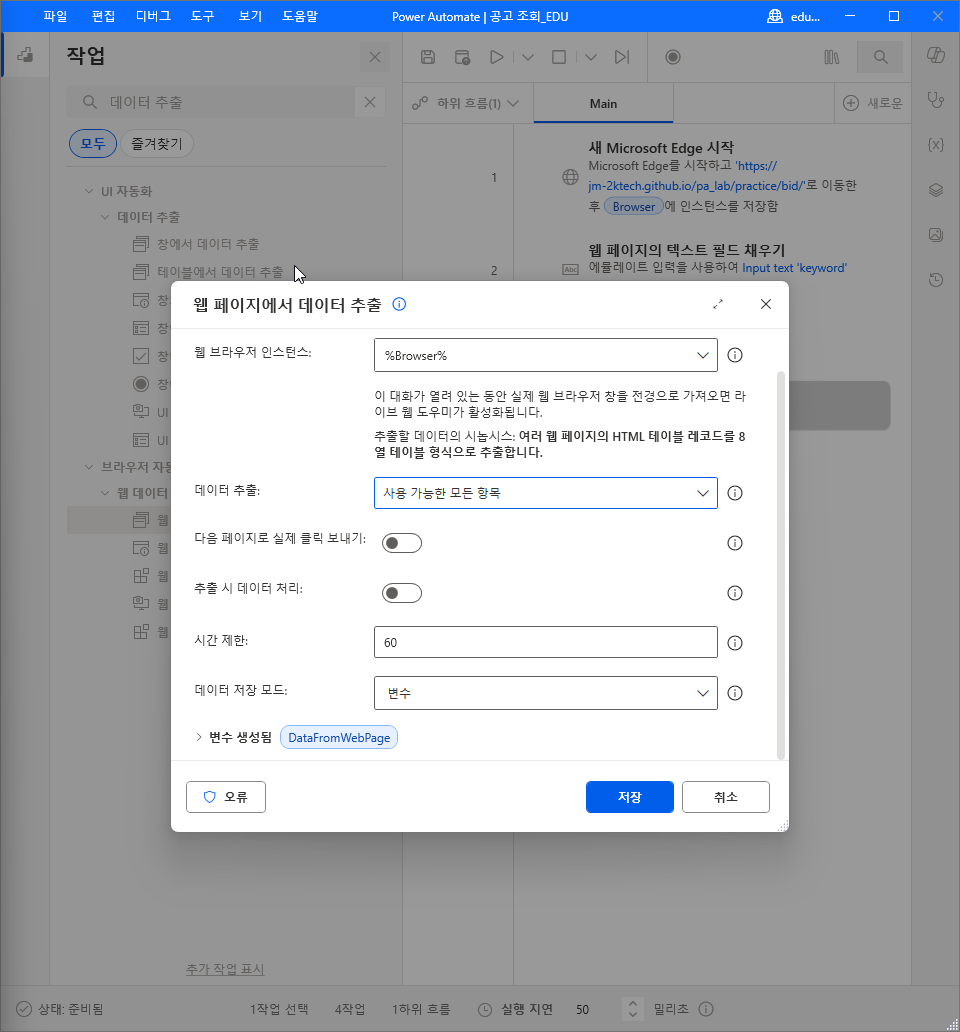Close the 웹 페이지에서 데이터 추출 dialog
This screenshot has height=1032, width=960.
tap(766, 304)
